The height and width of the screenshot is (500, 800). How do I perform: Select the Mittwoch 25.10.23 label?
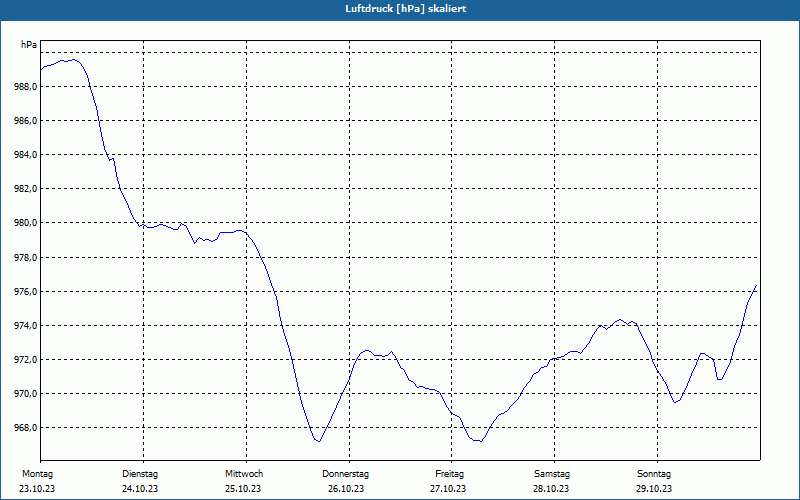coord(243,481)
